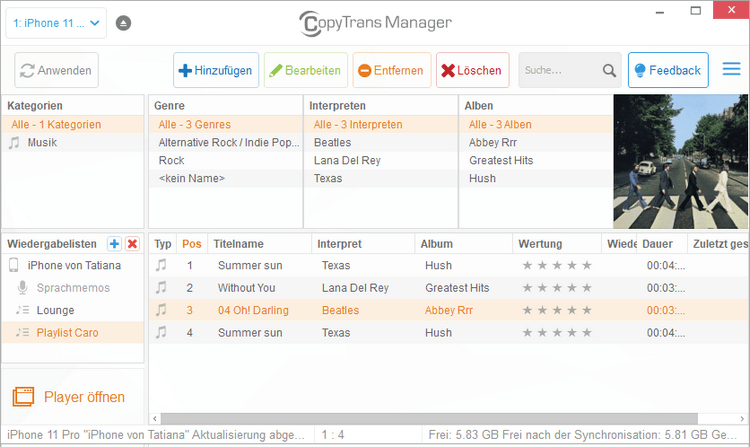Sort by the Dauer column header

coord(662,244)
